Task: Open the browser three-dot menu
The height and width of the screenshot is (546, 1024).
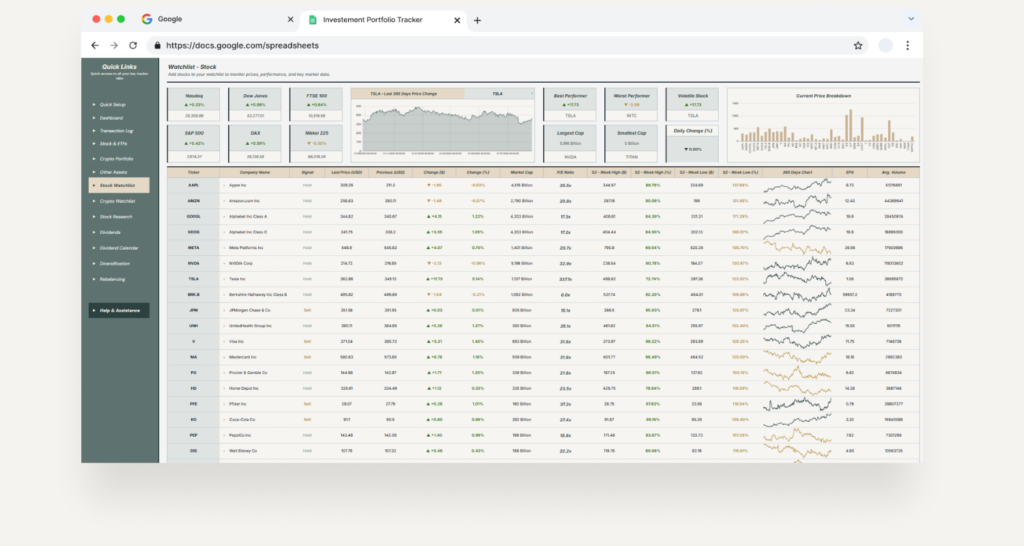Action: pyautogui.click(x=907, y=46)
